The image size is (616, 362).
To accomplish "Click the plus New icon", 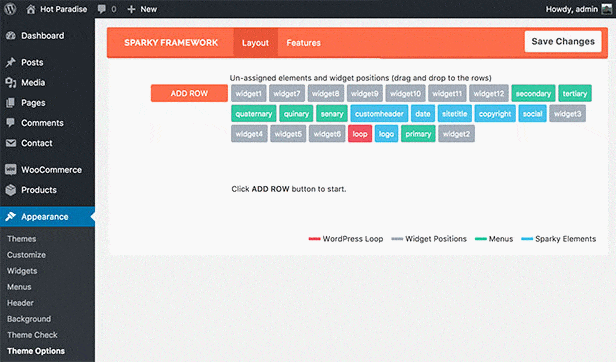I will [x=131, y=9].
